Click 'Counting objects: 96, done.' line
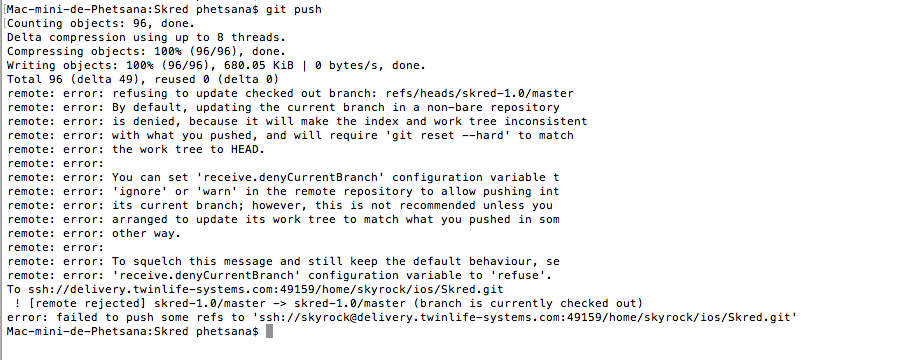Image resolution: width=902 pixels, height=360 pixels. (101, 24)
